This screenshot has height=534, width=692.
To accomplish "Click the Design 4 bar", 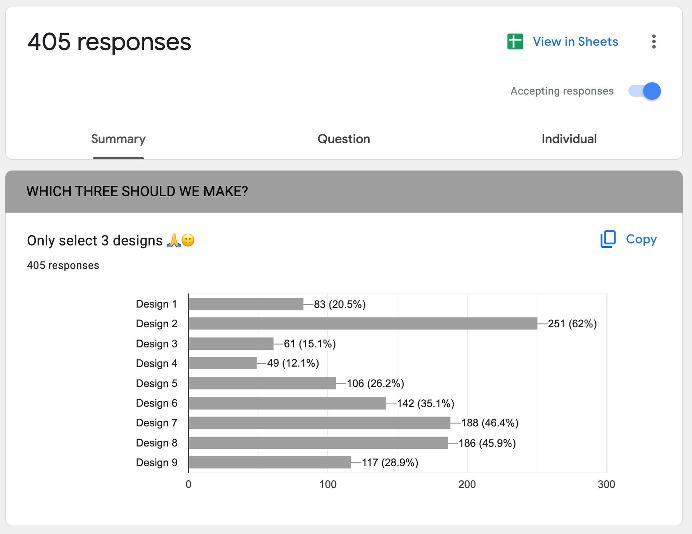I will 222,363.
